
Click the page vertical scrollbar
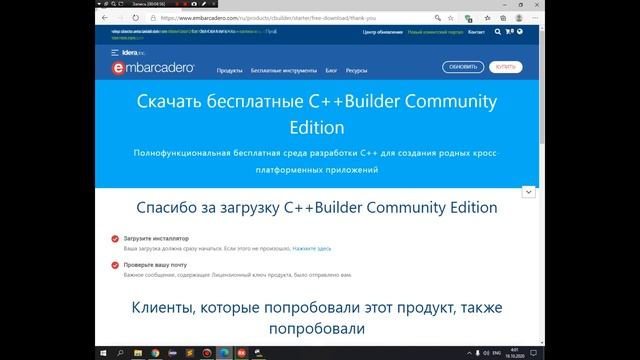(542, 86)
